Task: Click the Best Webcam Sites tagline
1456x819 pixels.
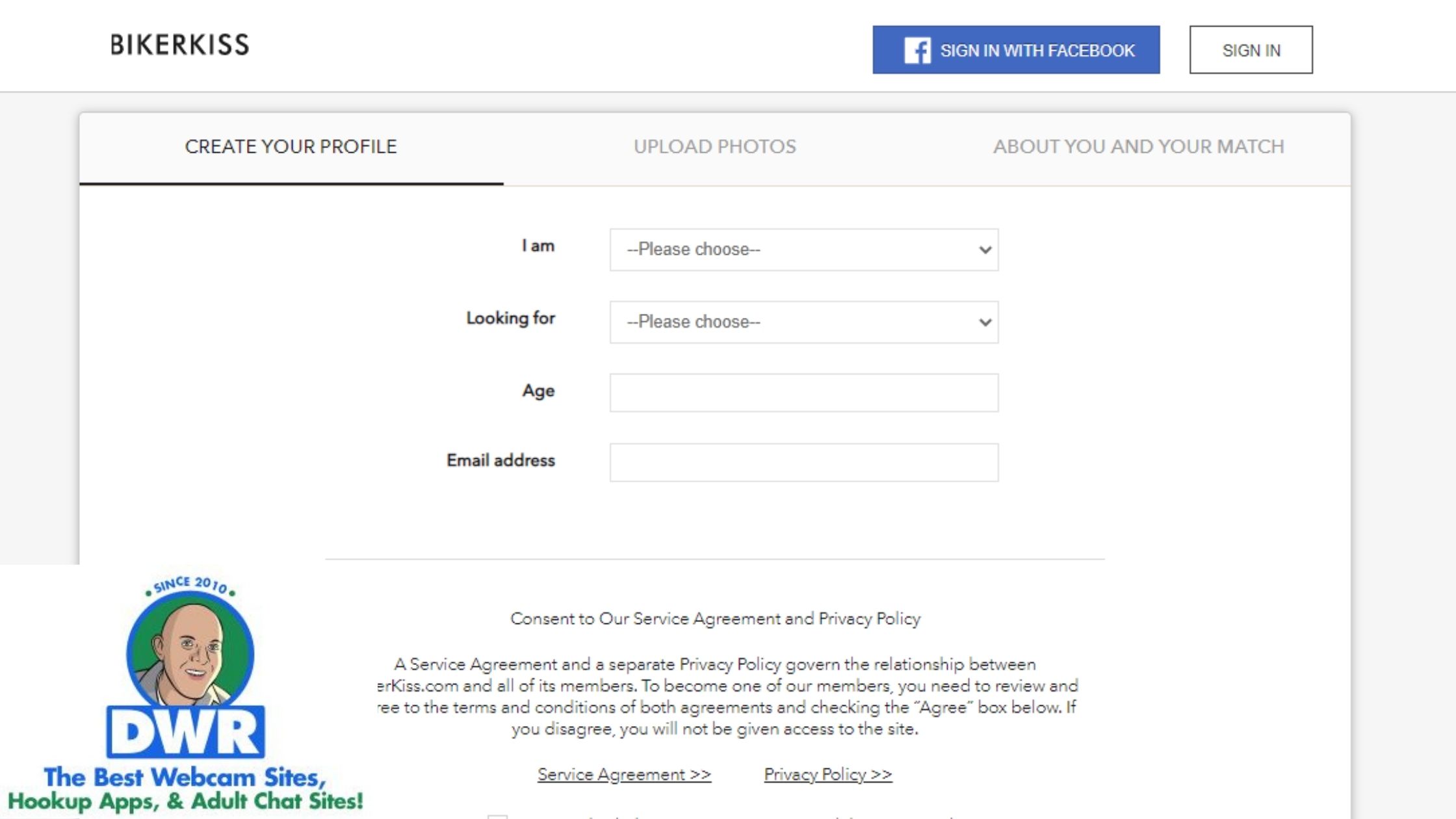Action: [x=185, y=789]
